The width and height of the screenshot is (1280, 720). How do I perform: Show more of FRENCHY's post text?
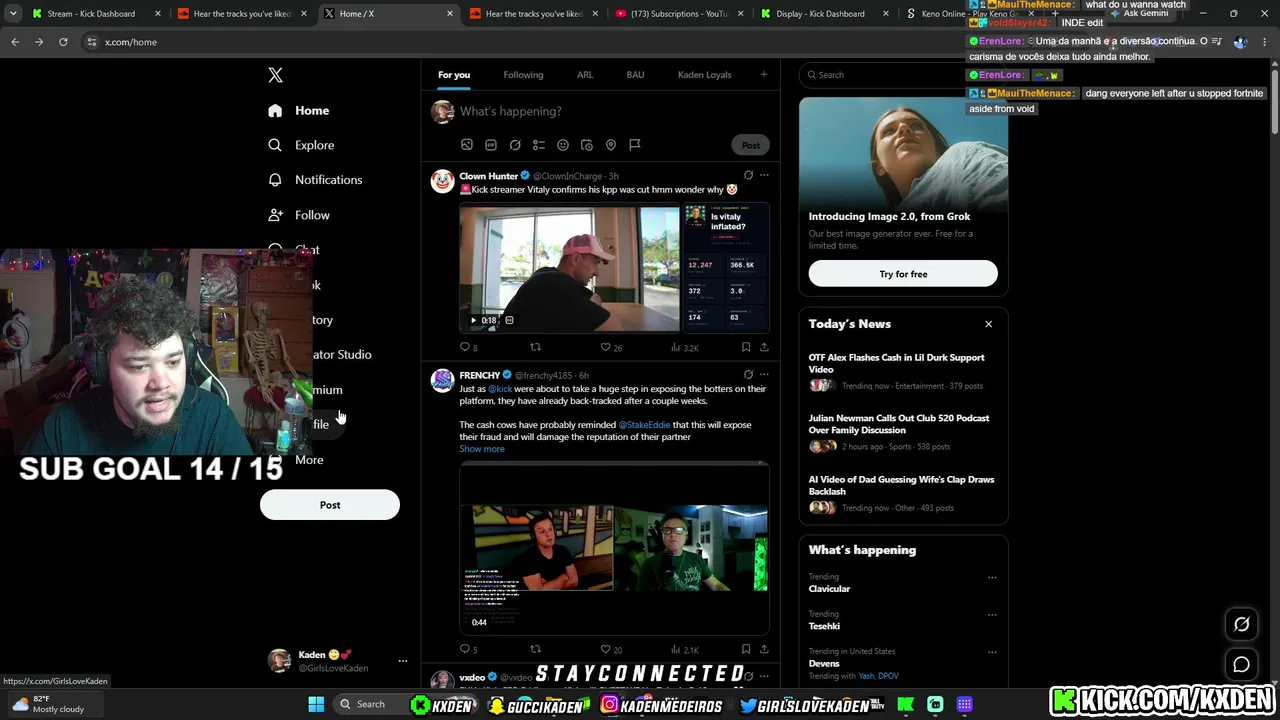click(x=482, y=449)
